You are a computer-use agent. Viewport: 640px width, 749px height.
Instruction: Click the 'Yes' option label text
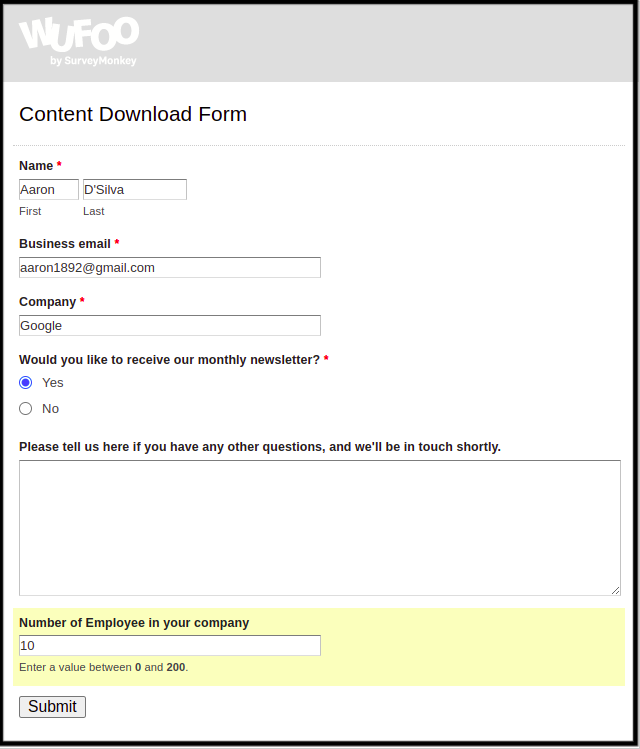[53, 383]
